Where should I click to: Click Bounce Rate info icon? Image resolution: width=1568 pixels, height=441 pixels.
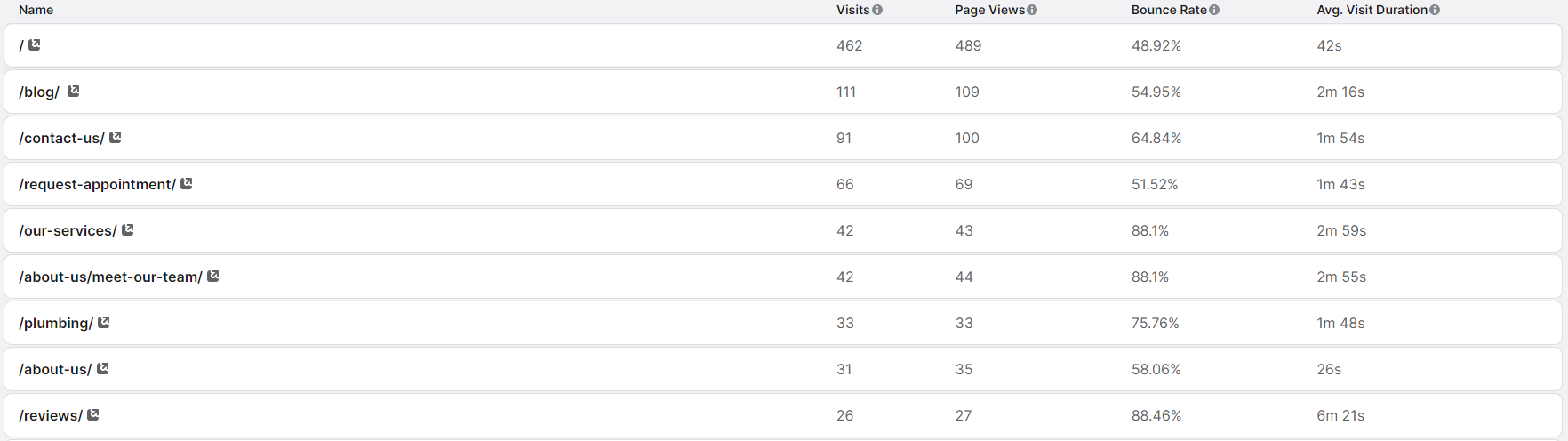point(1214,10)
